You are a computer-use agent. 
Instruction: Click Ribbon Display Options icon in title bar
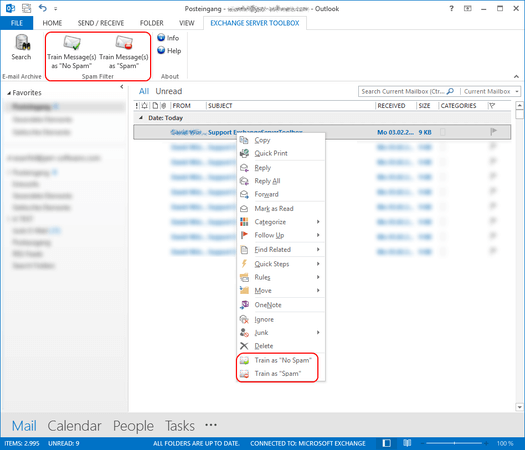[467, 9]
